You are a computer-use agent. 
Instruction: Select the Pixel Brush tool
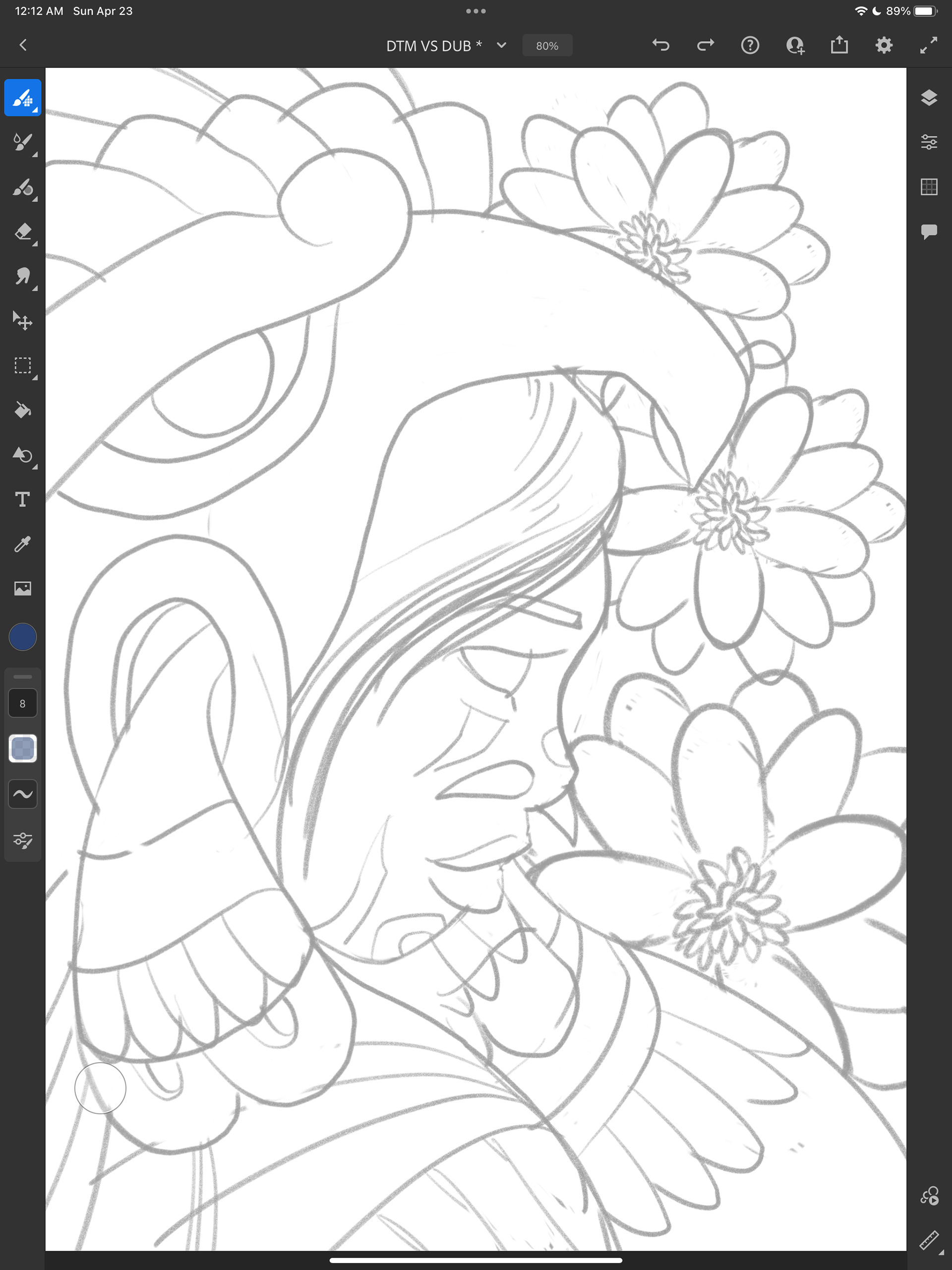(22, 98)
